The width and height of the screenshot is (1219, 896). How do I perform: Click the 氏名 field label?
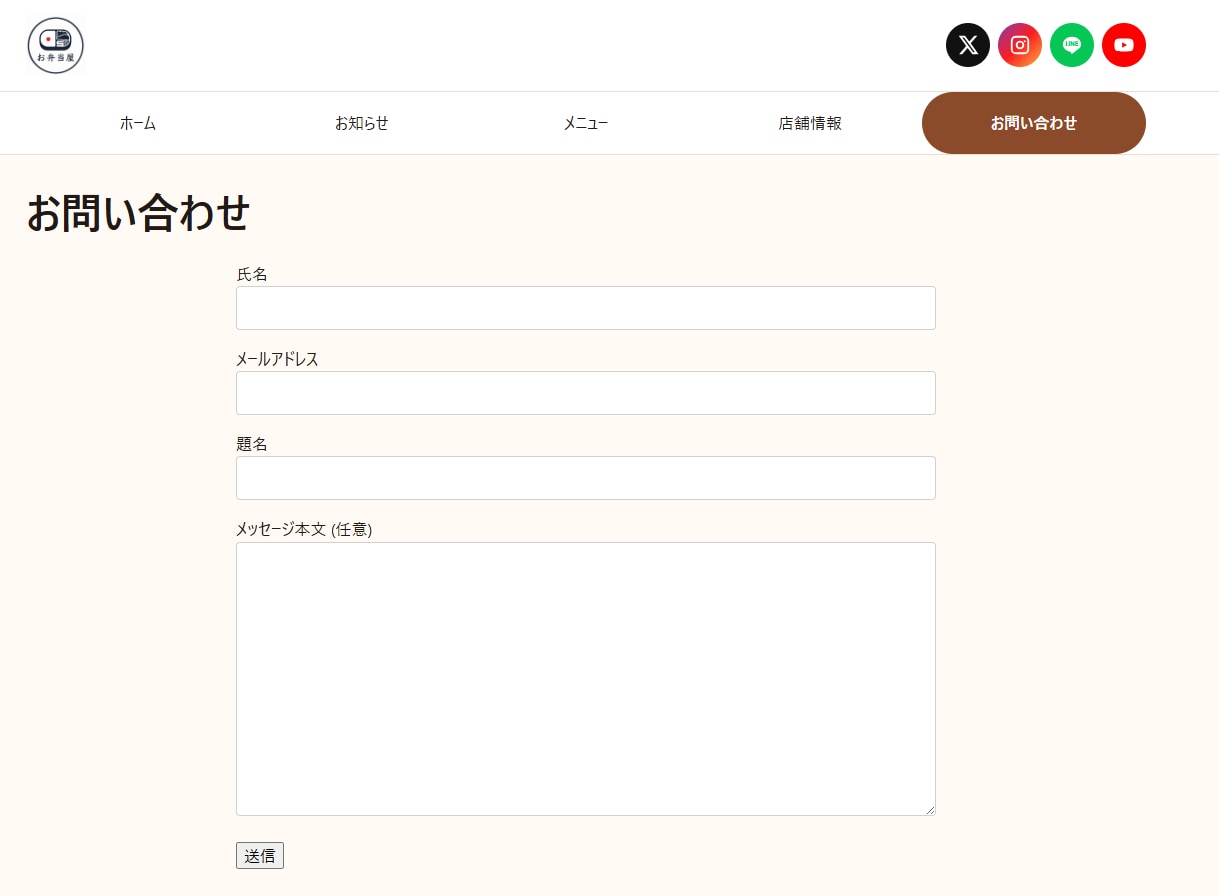point(252,274)
